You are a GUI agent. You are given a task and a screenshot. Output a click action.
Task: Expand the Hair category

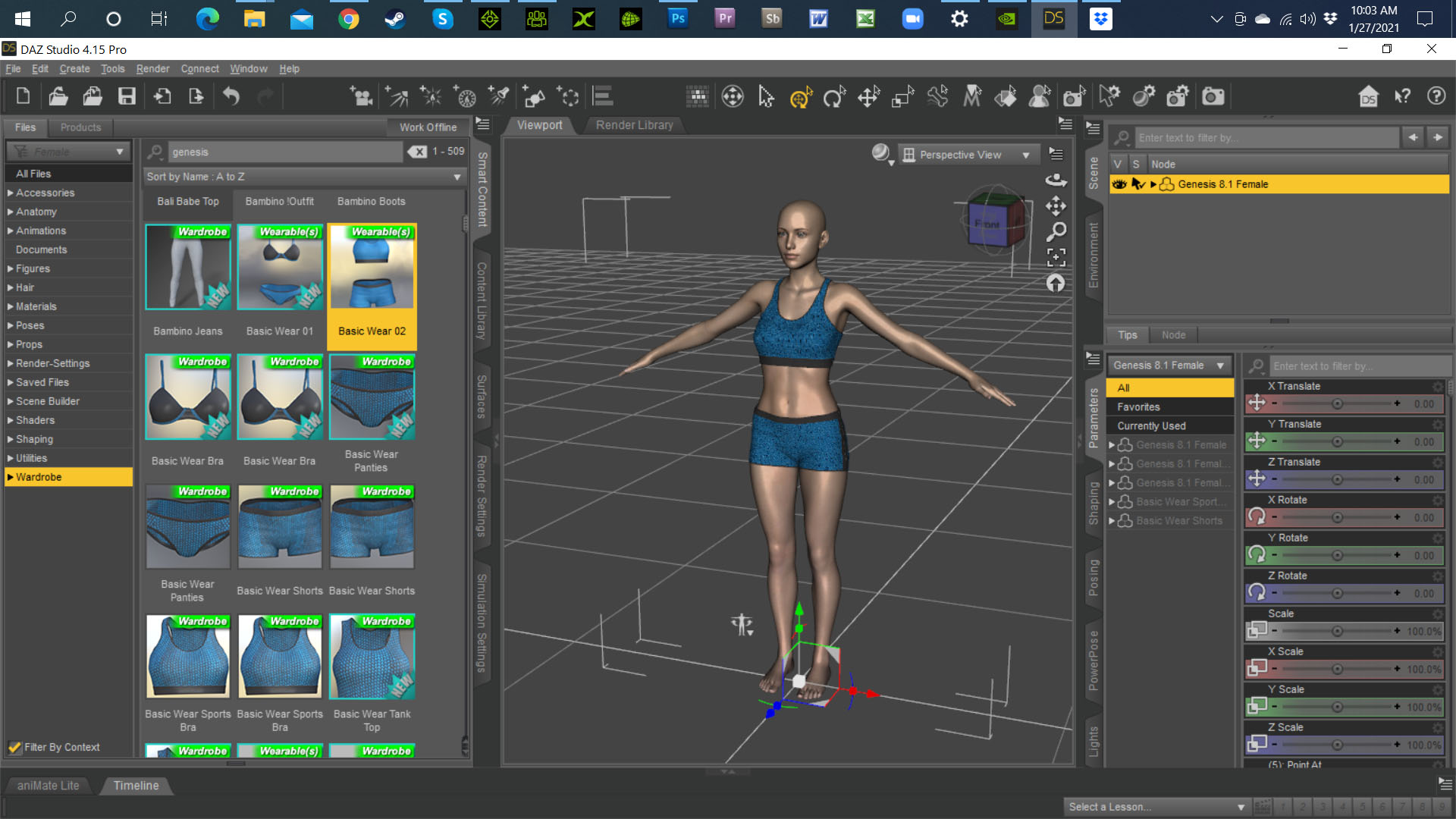click(11, 288)
